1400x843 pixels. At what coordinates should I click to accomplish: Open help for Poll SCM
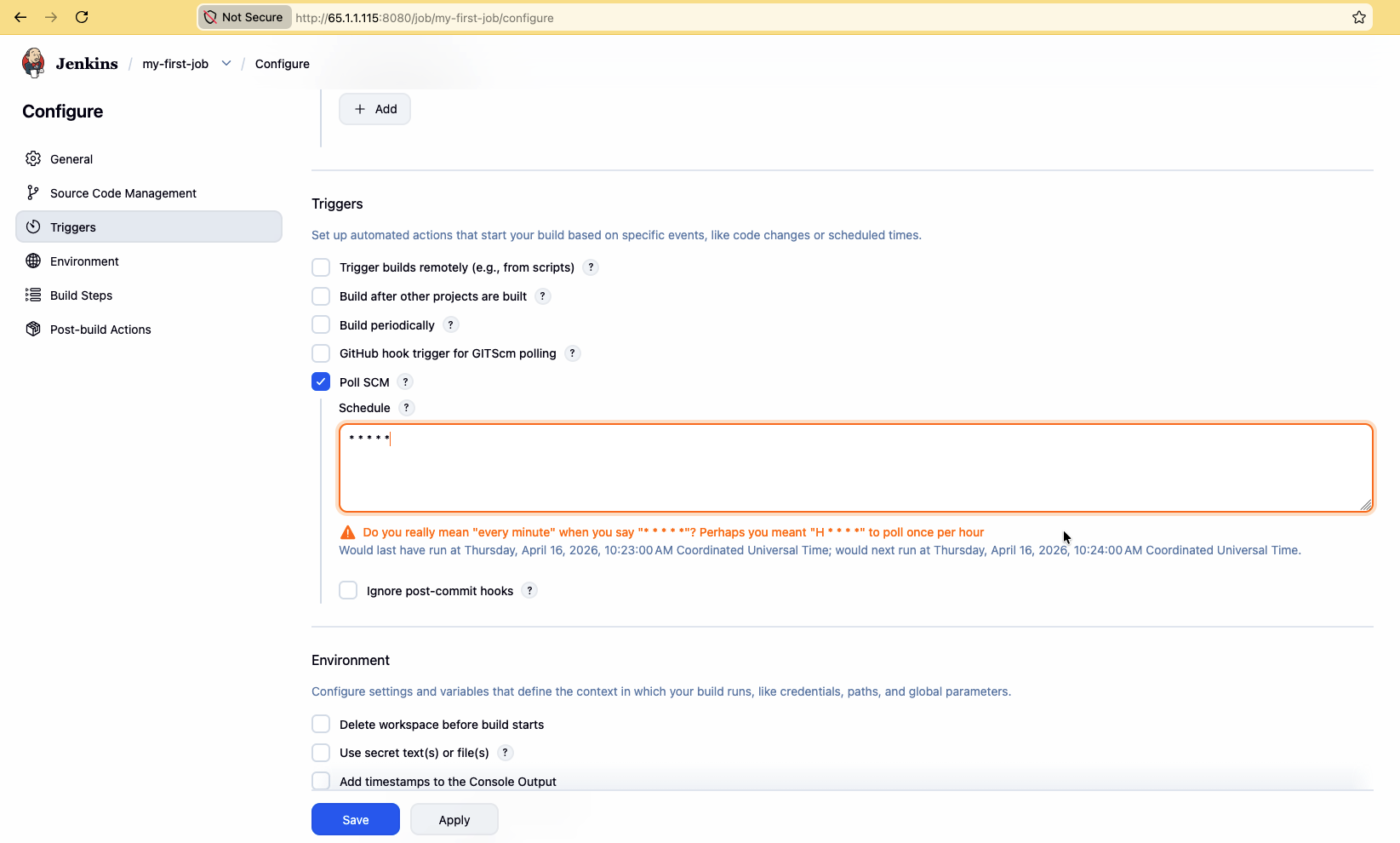406,382
